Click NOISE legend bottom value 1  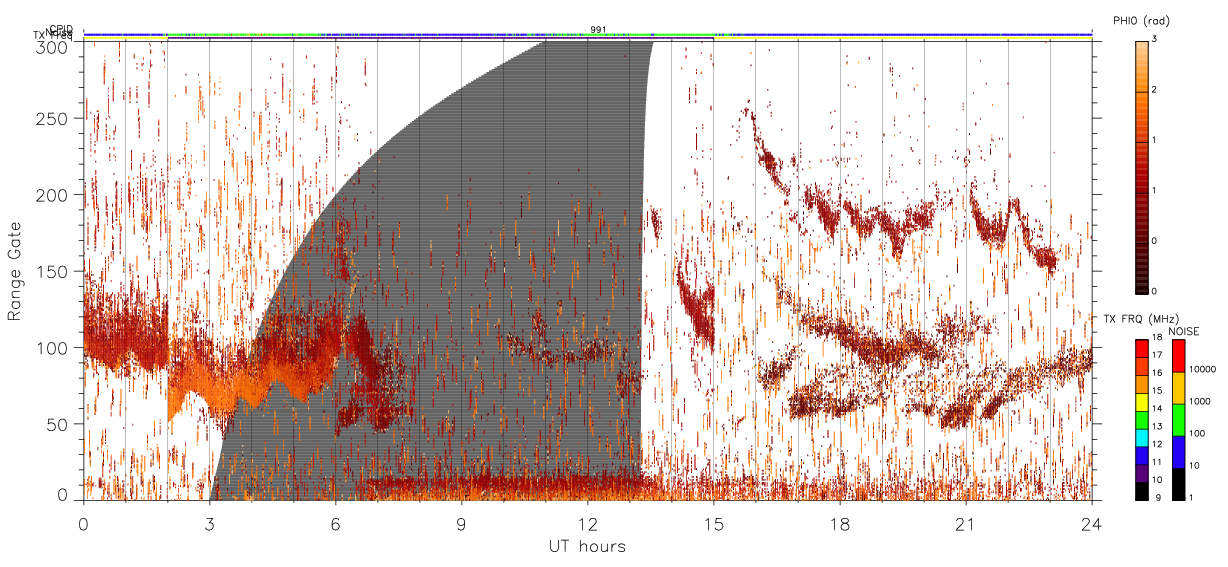click(1191, 497)
